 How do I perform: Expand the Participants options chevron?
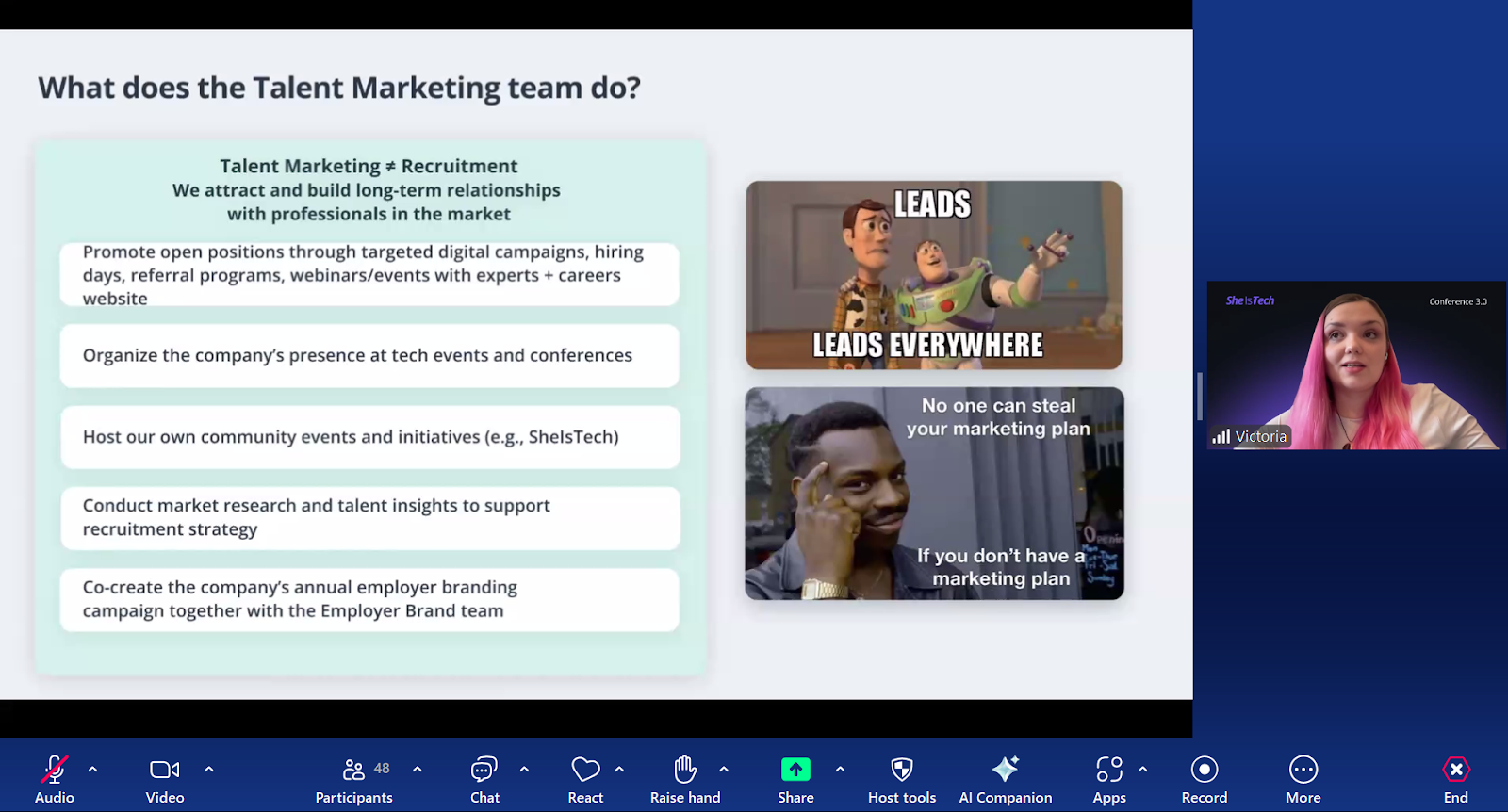click(x=418, y=770)
